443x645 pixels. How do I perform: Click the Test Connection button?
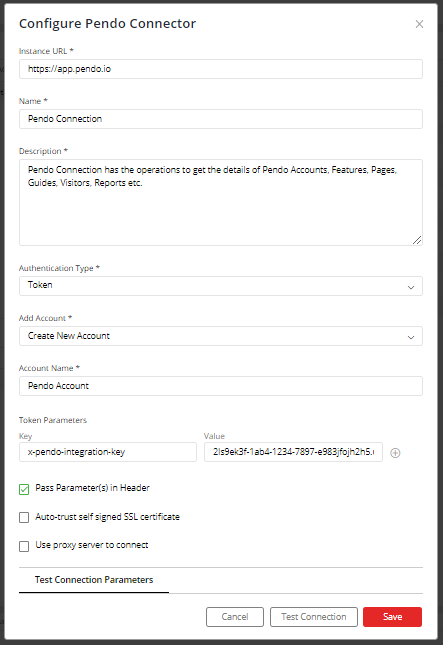coord(314,617)
